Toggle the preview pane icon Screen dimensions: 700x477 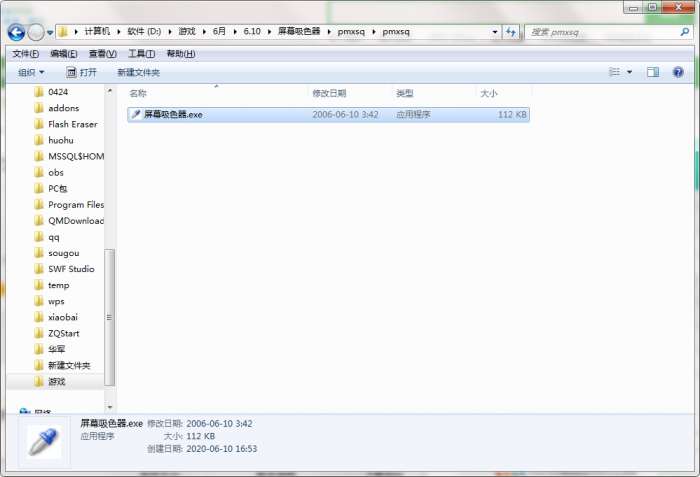[653, 72]
